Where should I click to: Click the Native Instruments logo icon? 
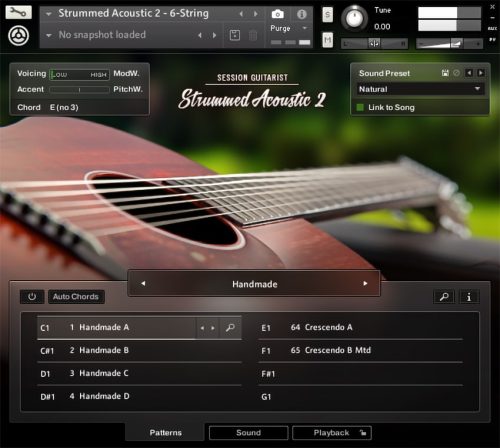pyautogui.click(x=18, y=36)
